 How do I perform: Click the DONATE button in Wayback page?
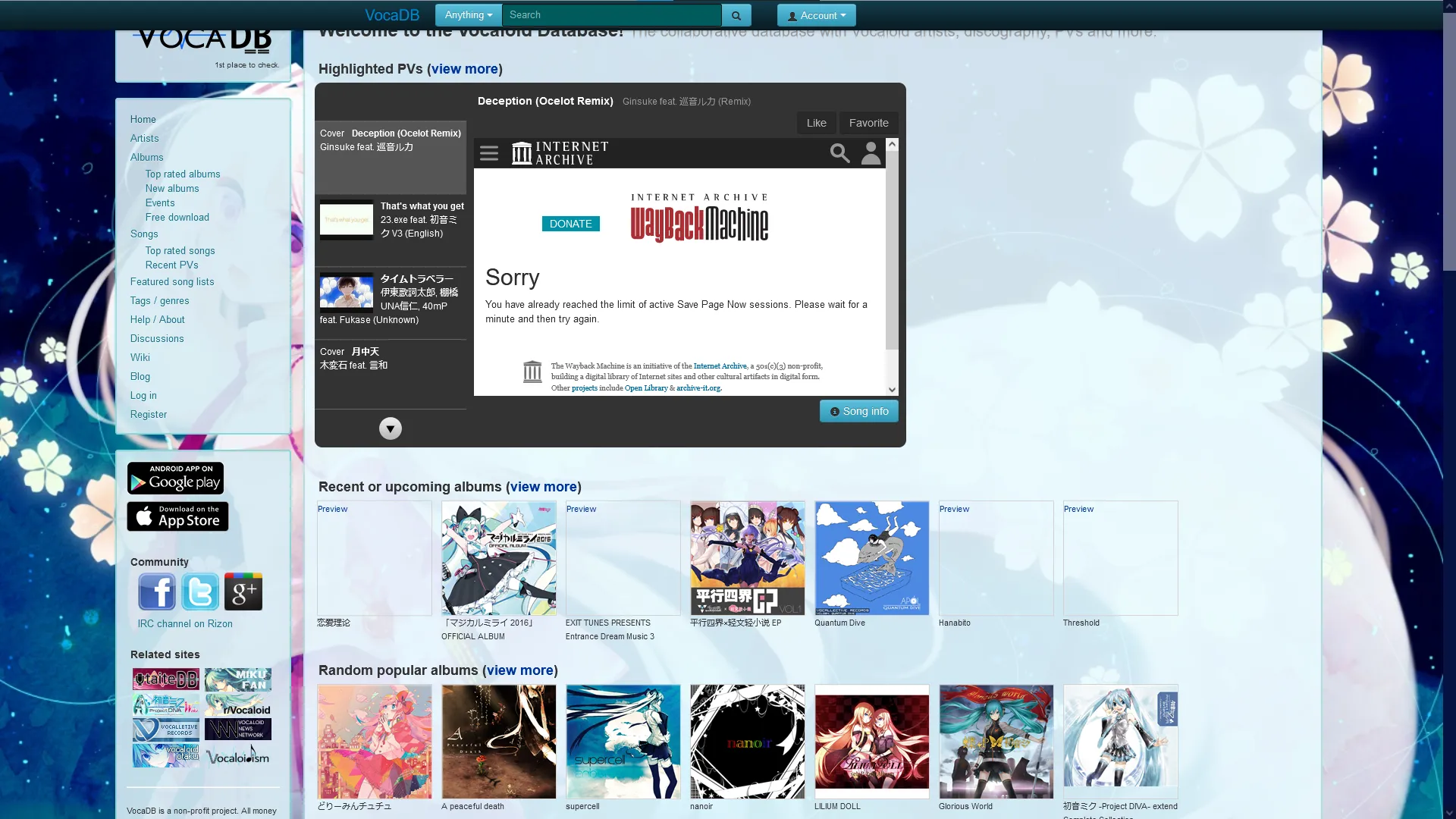pos(570,224)
